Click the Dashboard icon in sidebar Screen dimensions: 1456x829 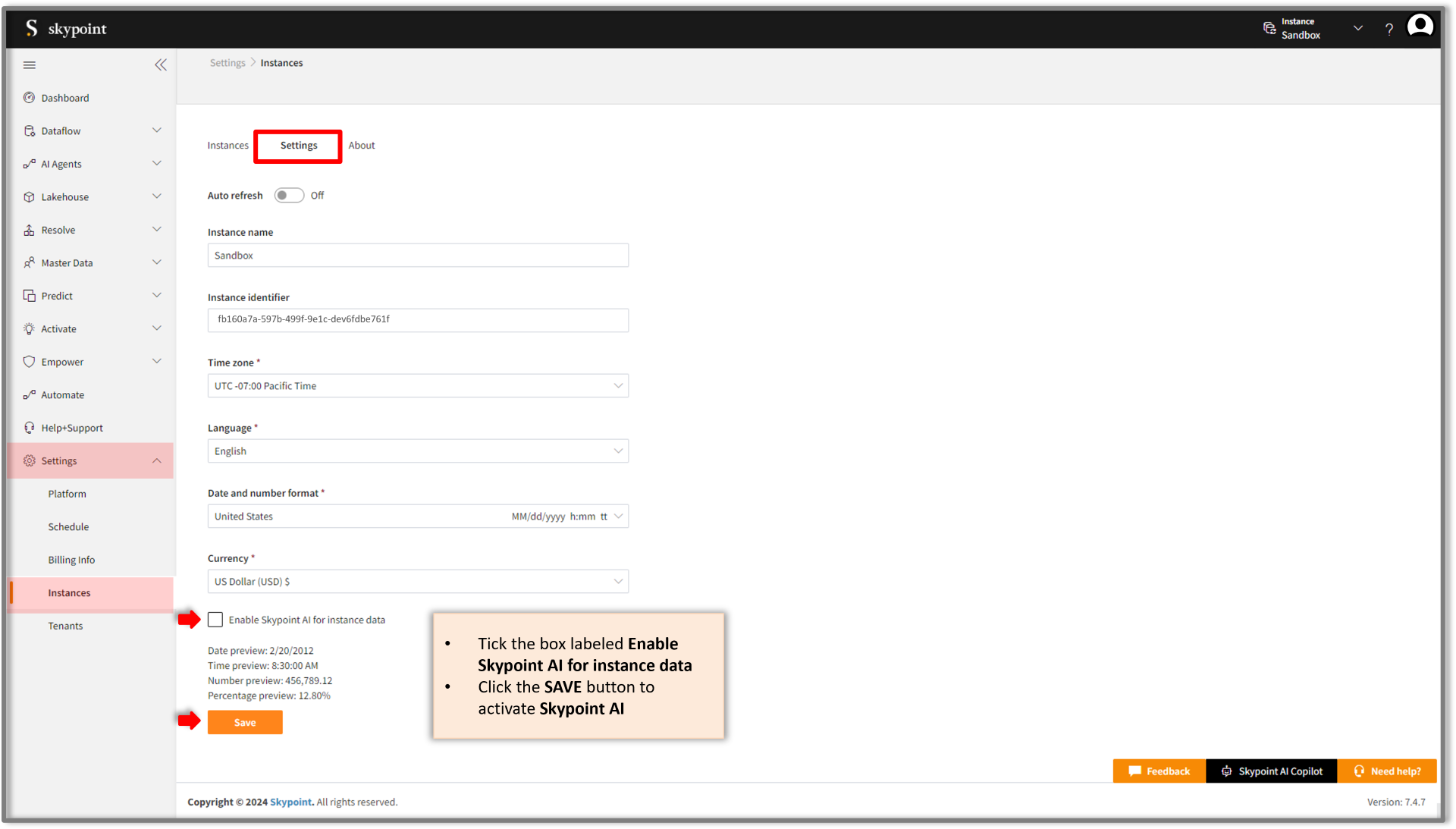tap(30, 97)
